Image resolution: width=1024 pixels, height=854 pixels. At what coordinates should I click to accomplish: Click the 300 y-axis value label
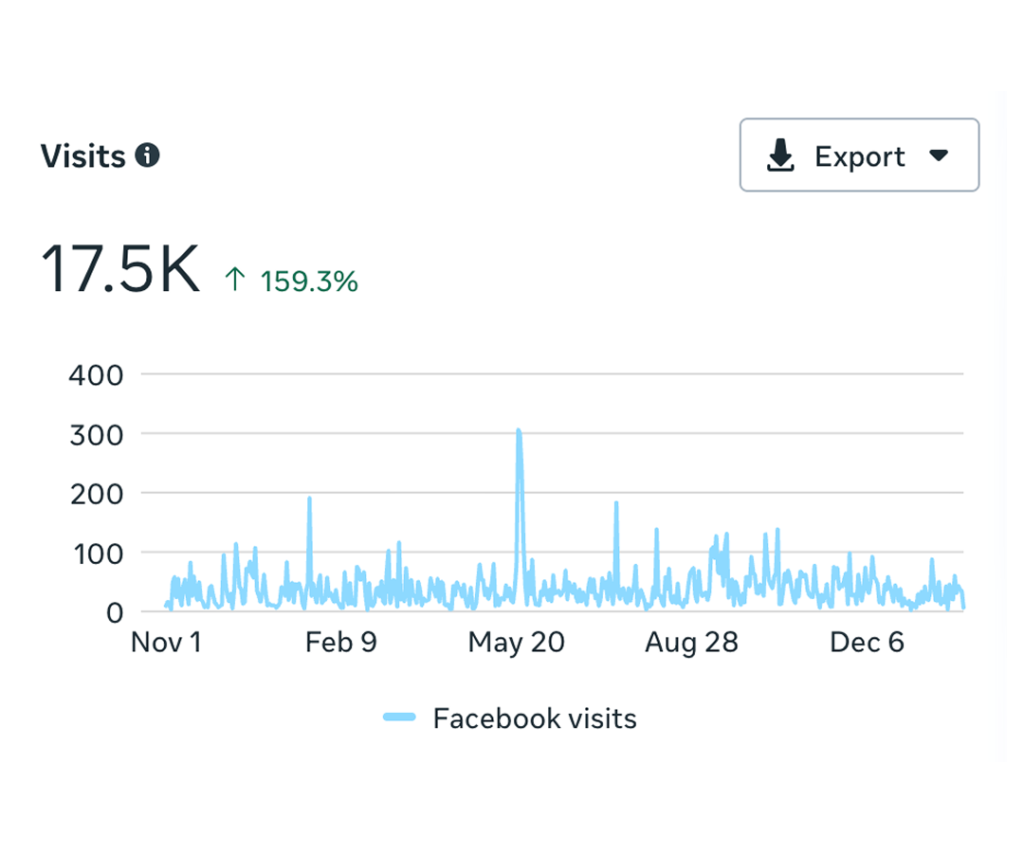(96, 435)
